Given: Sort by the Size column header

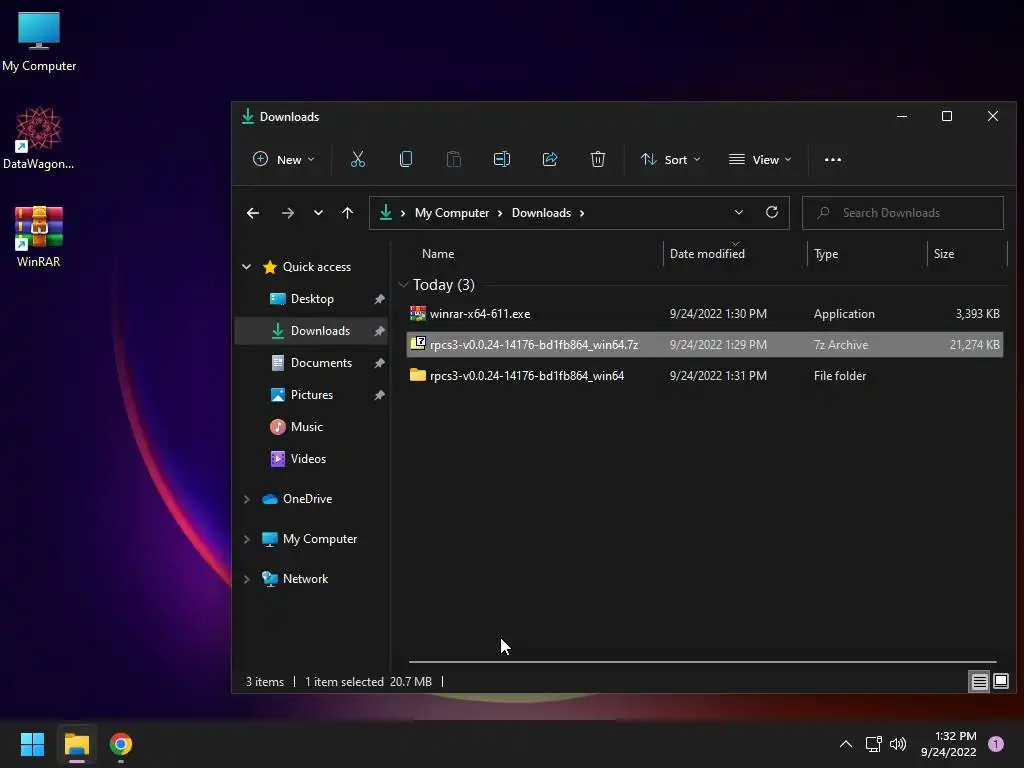Looking at the screenshot, I should (944, 254).
